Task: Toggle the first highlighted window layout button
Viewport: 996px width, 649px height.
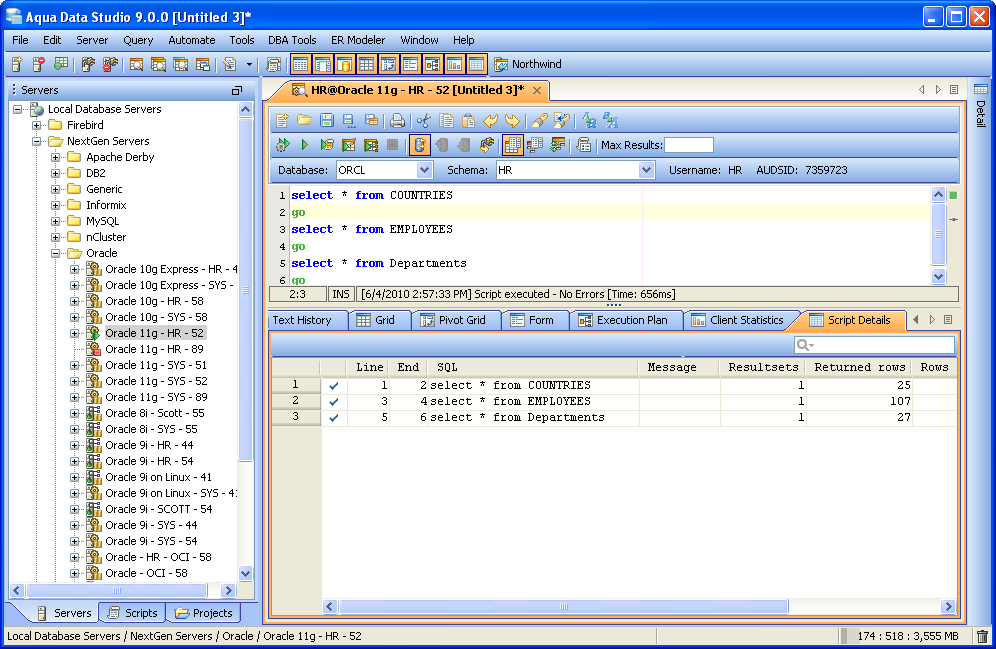Action: click(x=300, y=64)
